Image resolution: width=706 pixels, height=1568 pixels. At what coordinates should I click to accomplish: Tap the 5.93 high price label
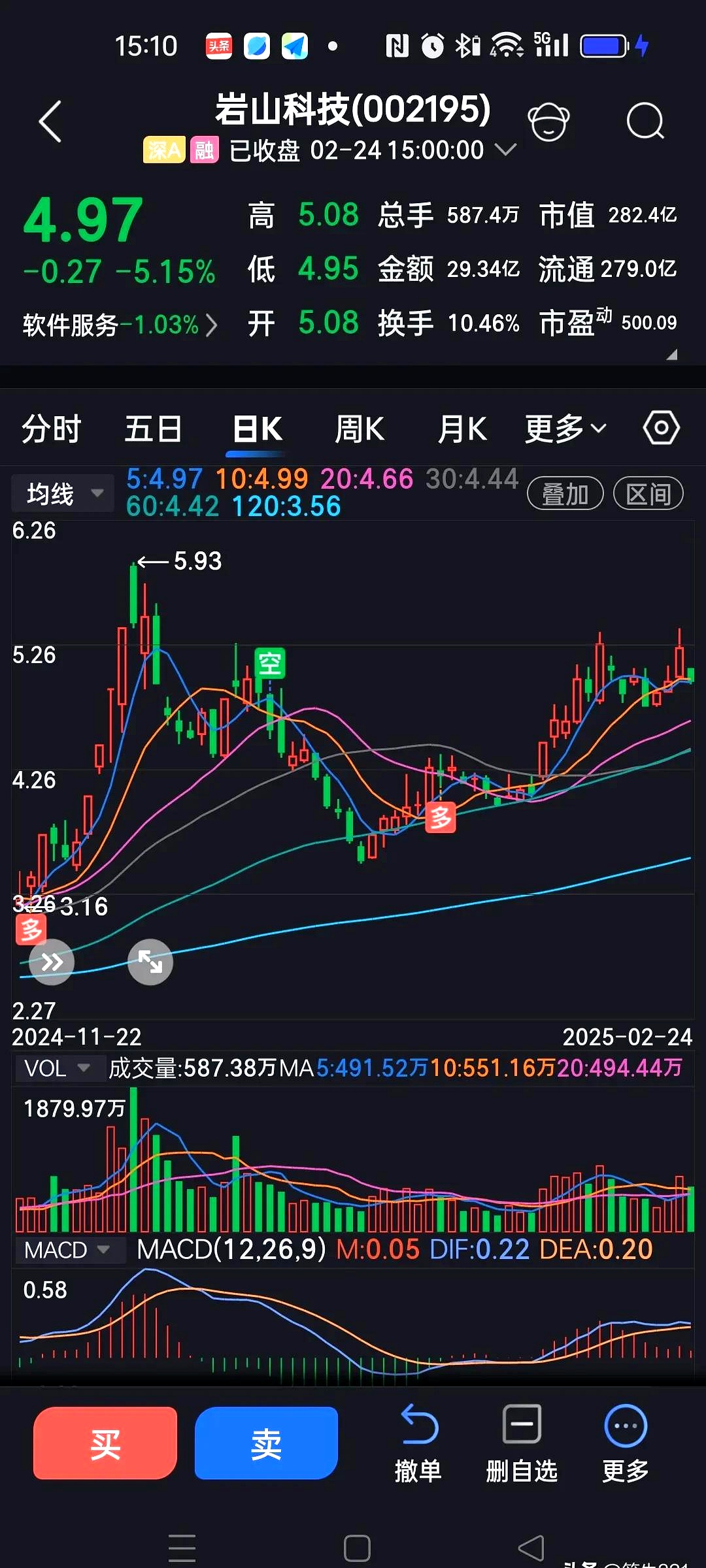(197, 561)
